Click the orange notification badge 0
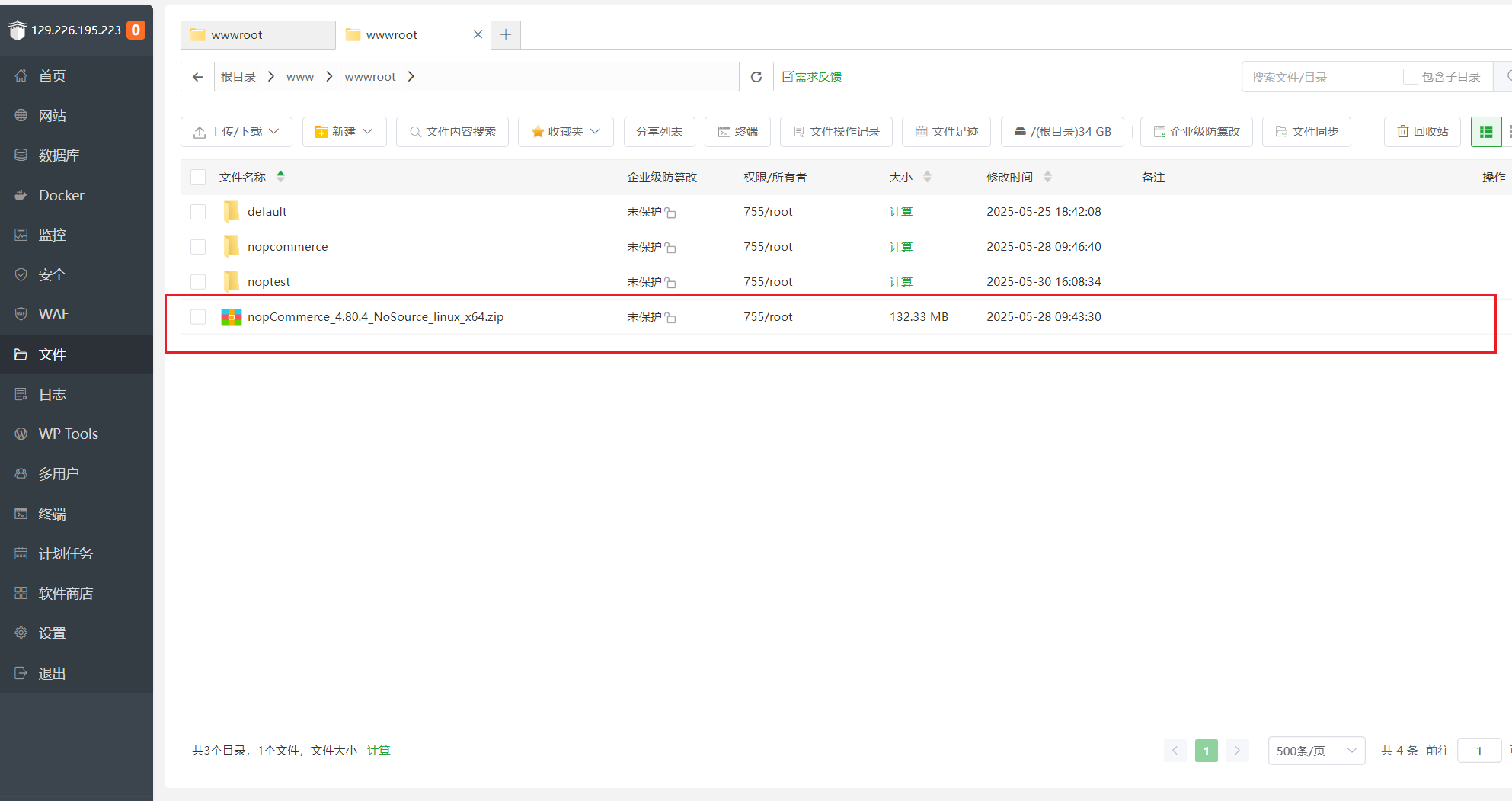The width and height of the screenshot is (1512, 801). coord(136,30)
